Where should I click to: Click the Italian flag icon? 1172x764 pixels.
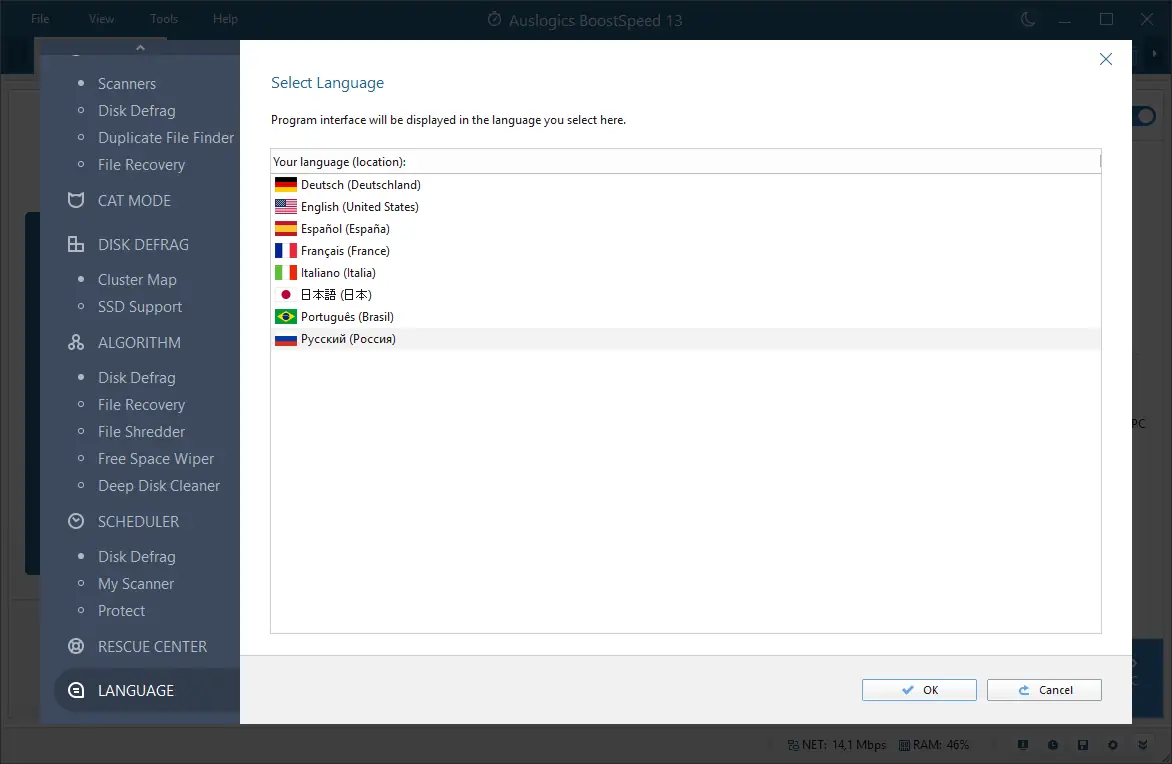(286, 273)
